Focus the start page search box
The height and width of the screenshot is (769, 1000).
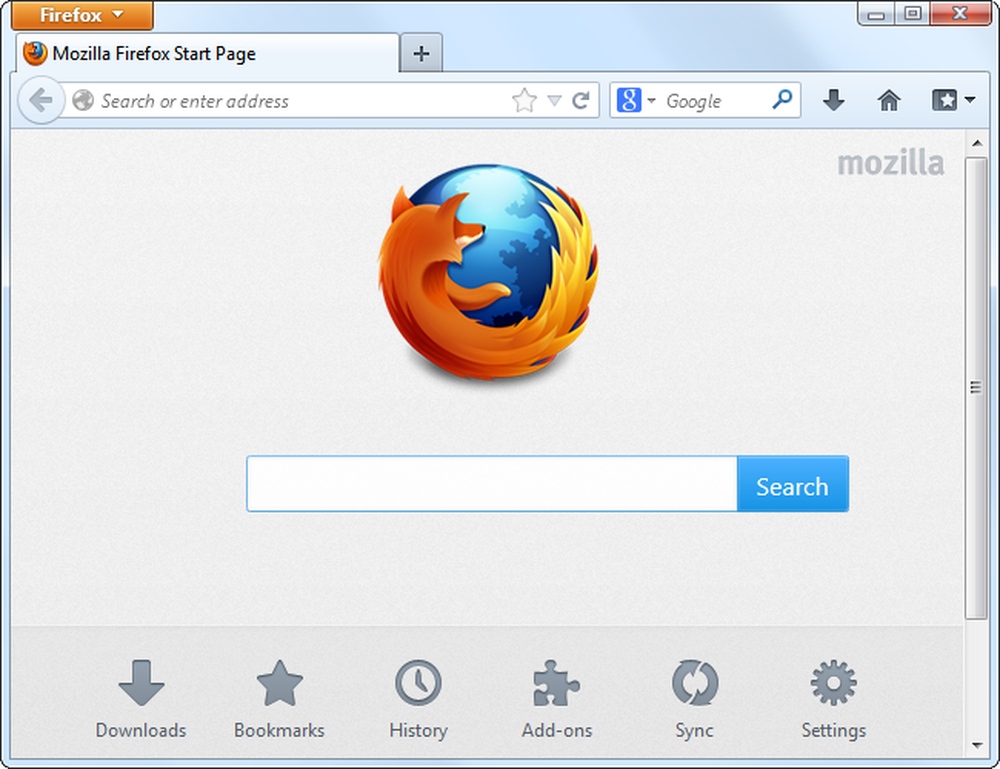click(x=492, y=484)
